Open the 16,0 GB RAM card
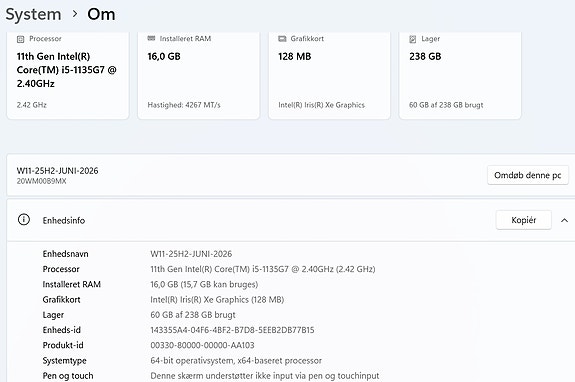 point(198,75)
